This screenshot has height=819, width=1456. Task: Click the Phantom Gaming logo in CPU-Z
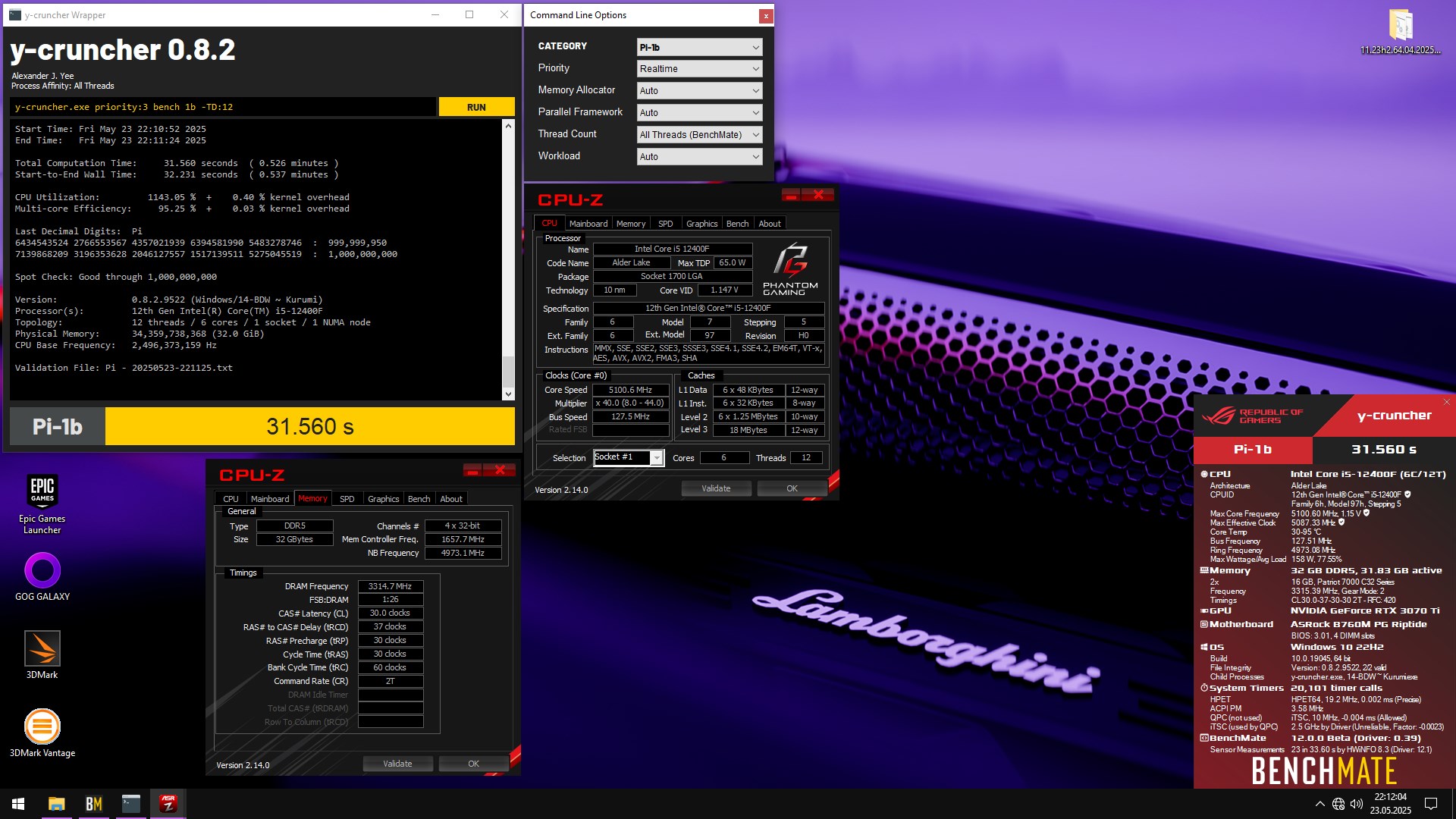(x=790, y=269)
